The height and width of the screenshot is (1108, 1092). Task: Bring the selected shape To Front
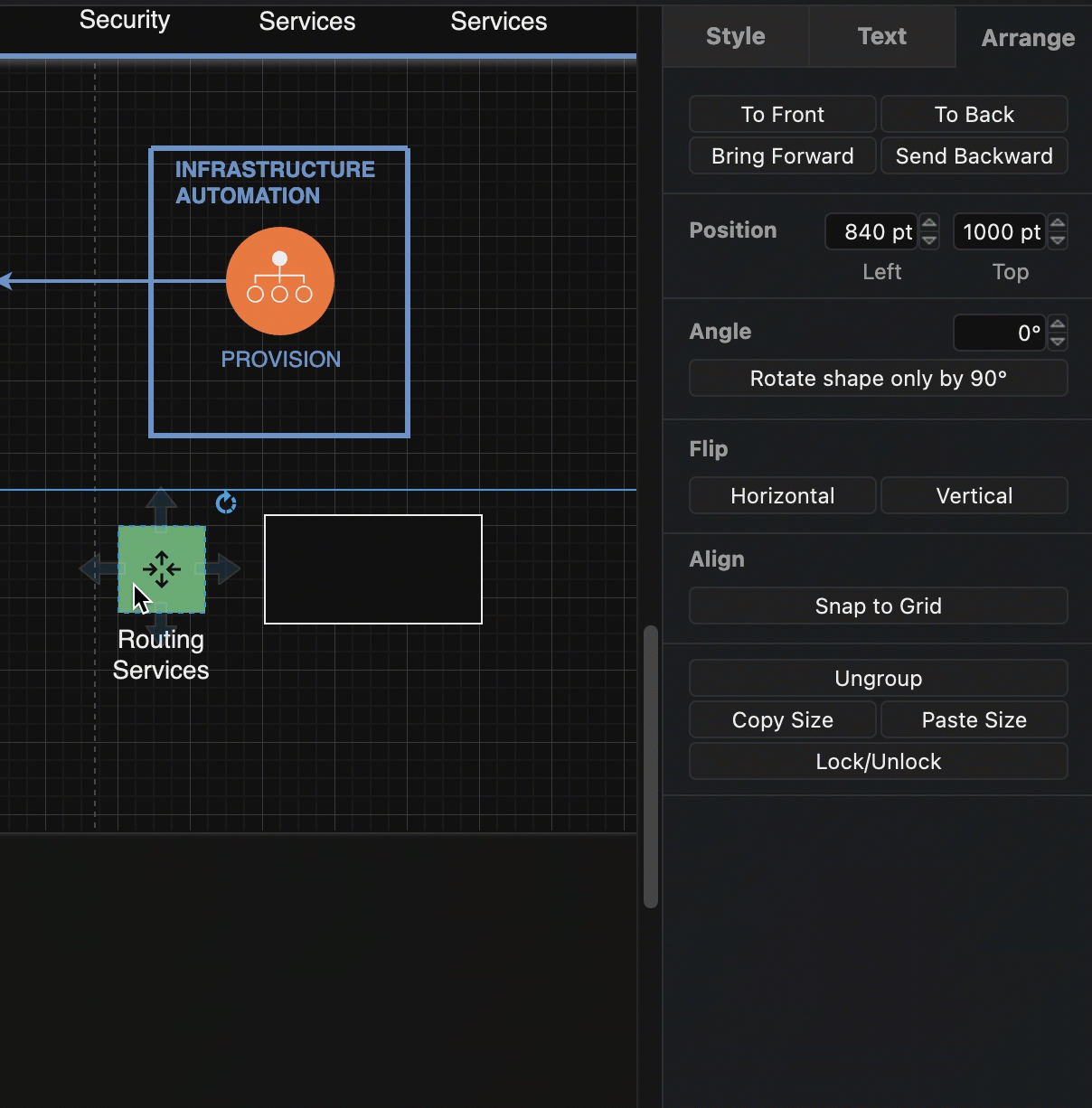point(782,114)
